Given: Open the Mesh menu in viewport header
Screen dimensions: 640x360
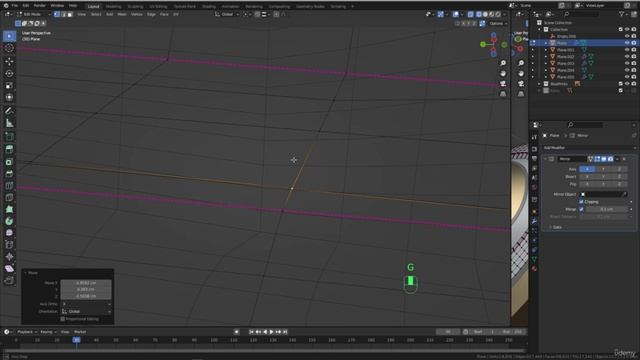Looking at the screenshot, I should (x=122, y=14).
